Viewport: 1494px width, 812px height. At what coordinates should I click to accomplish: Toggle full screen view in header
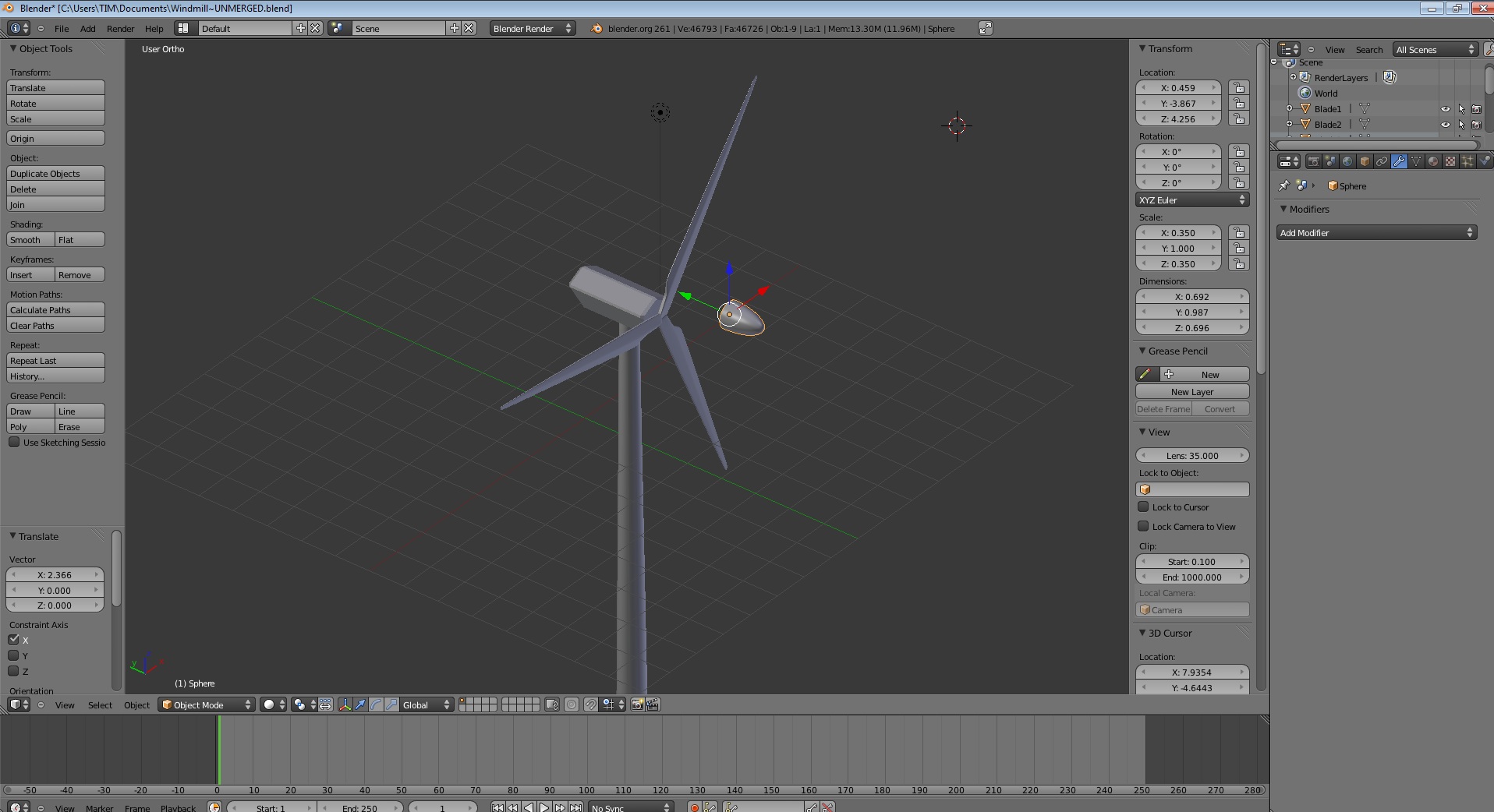[986, 28]
